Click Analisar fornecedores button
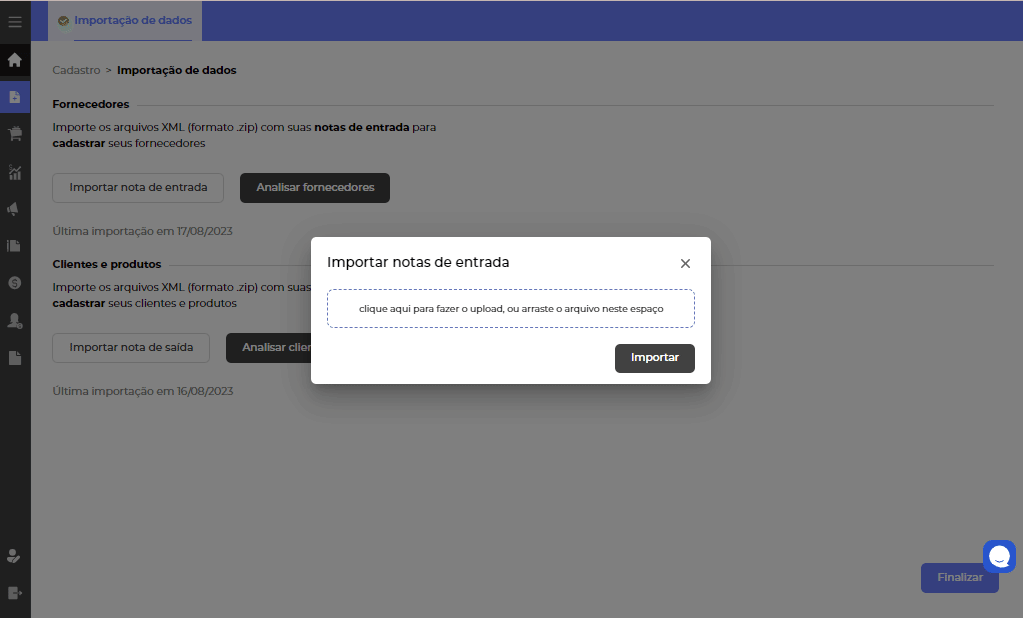This screenshot has width=1023, height=618. (315, 187)
